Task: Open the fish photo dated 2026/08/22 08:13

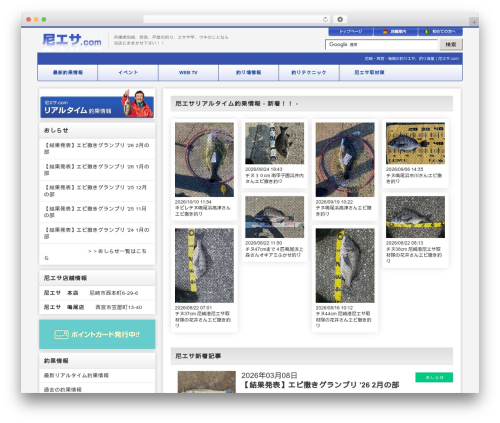Action: tap(415, 217)
